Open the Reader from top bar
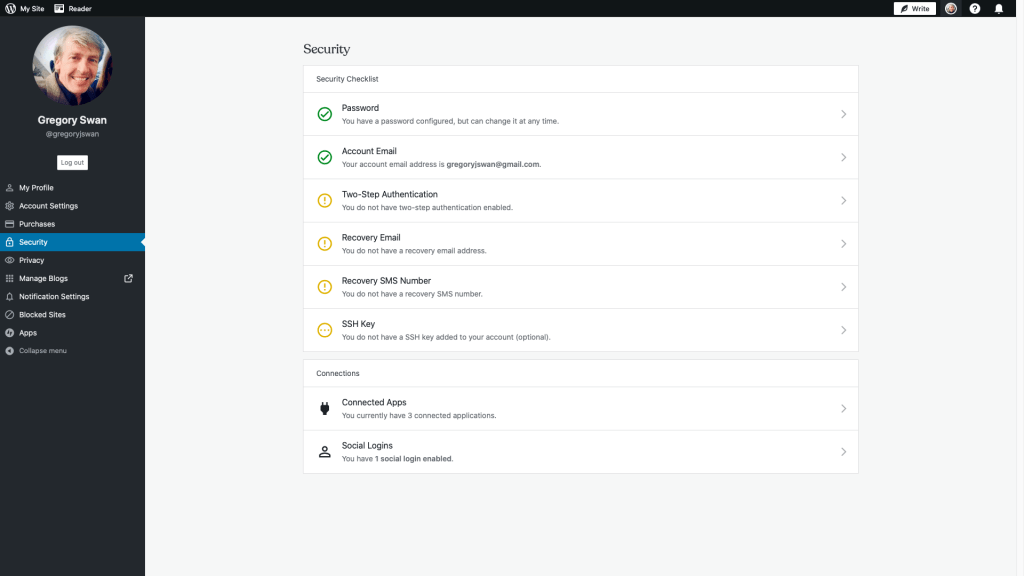This screenshot has height=576, width=1024. pos(73,8)
